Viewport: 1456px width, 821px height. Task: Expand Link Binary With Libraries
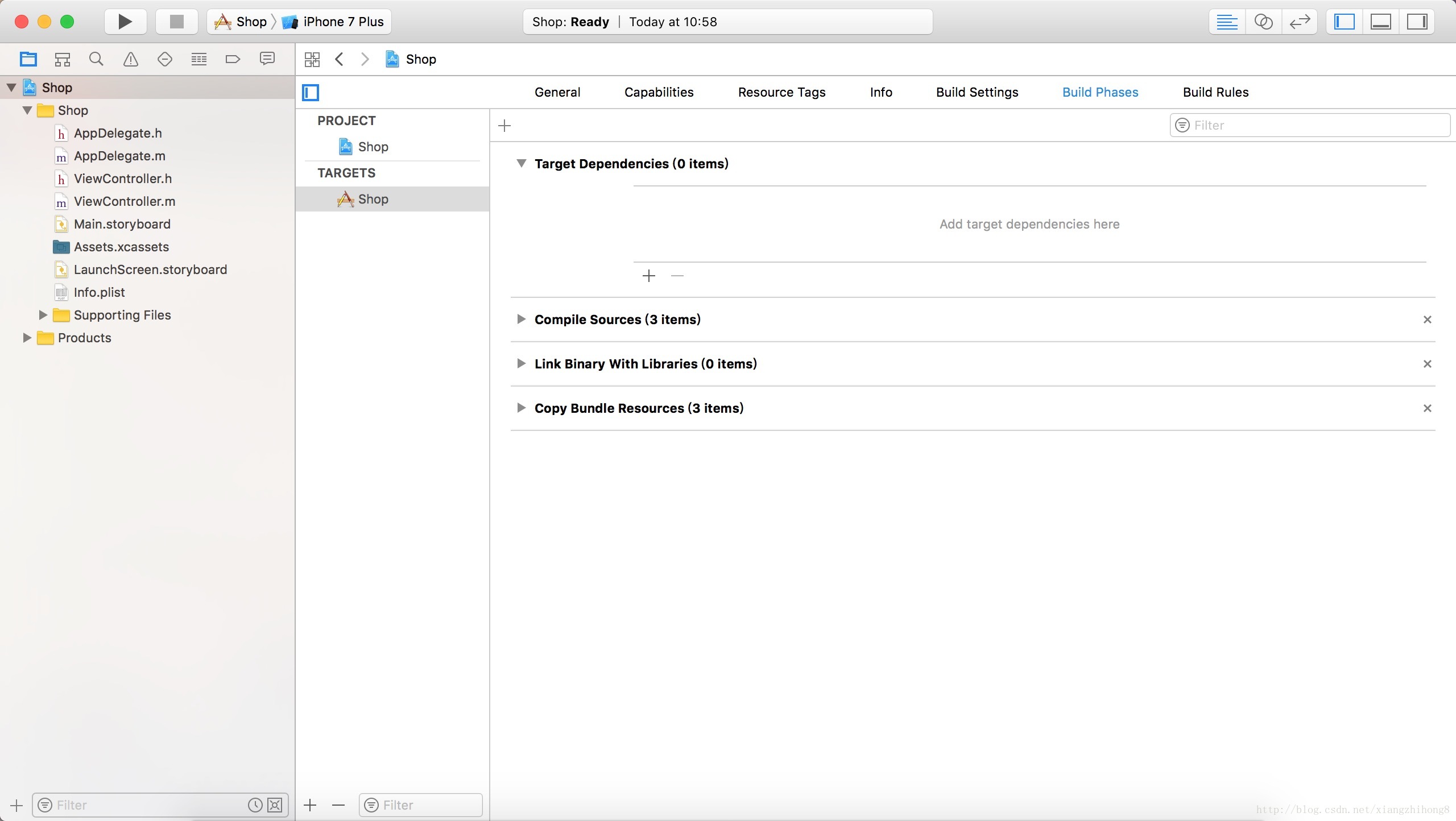[x=521, y=364]
